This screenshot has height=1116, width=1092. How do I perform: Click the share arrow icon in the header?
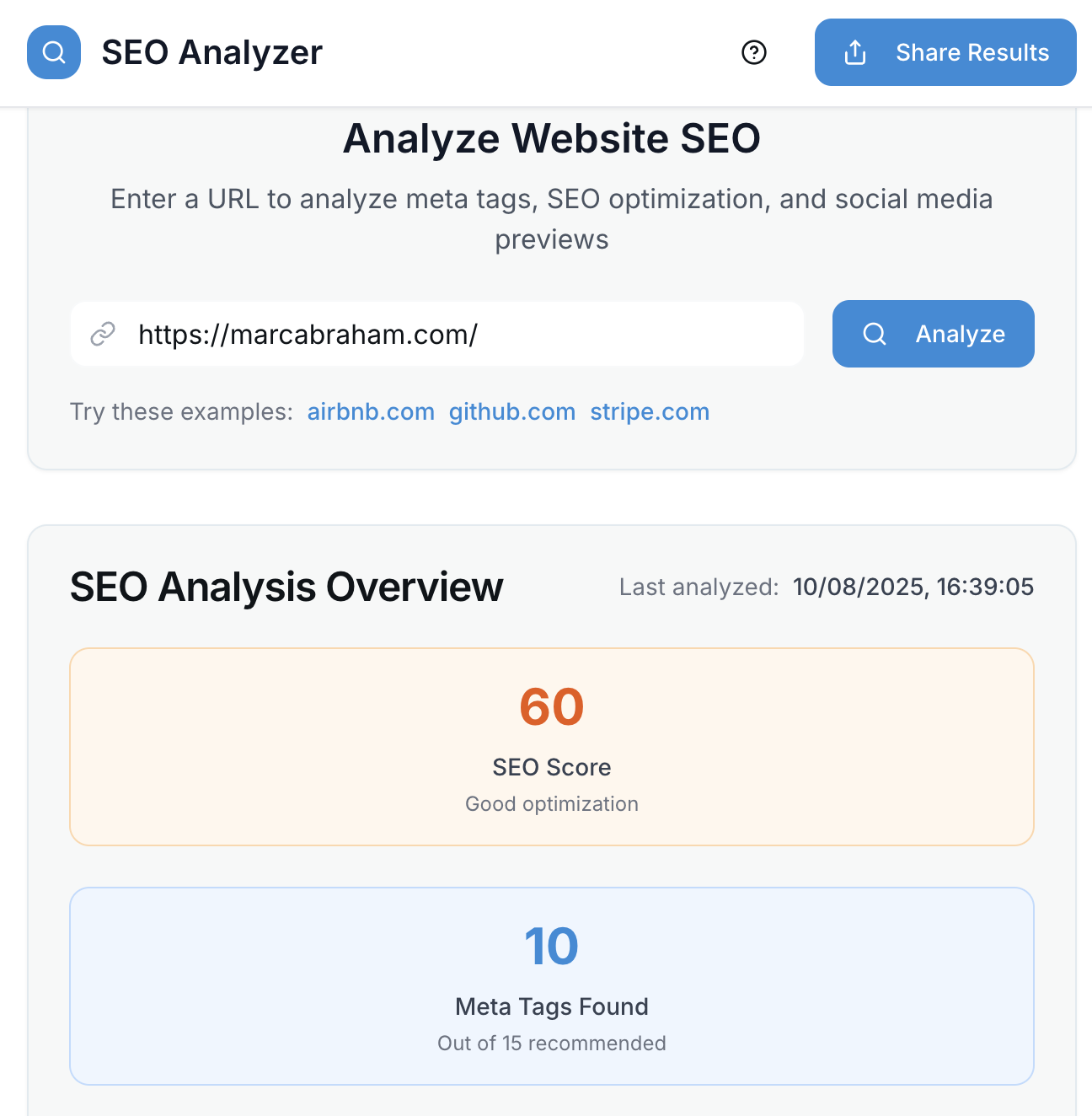tap(855, 52)
